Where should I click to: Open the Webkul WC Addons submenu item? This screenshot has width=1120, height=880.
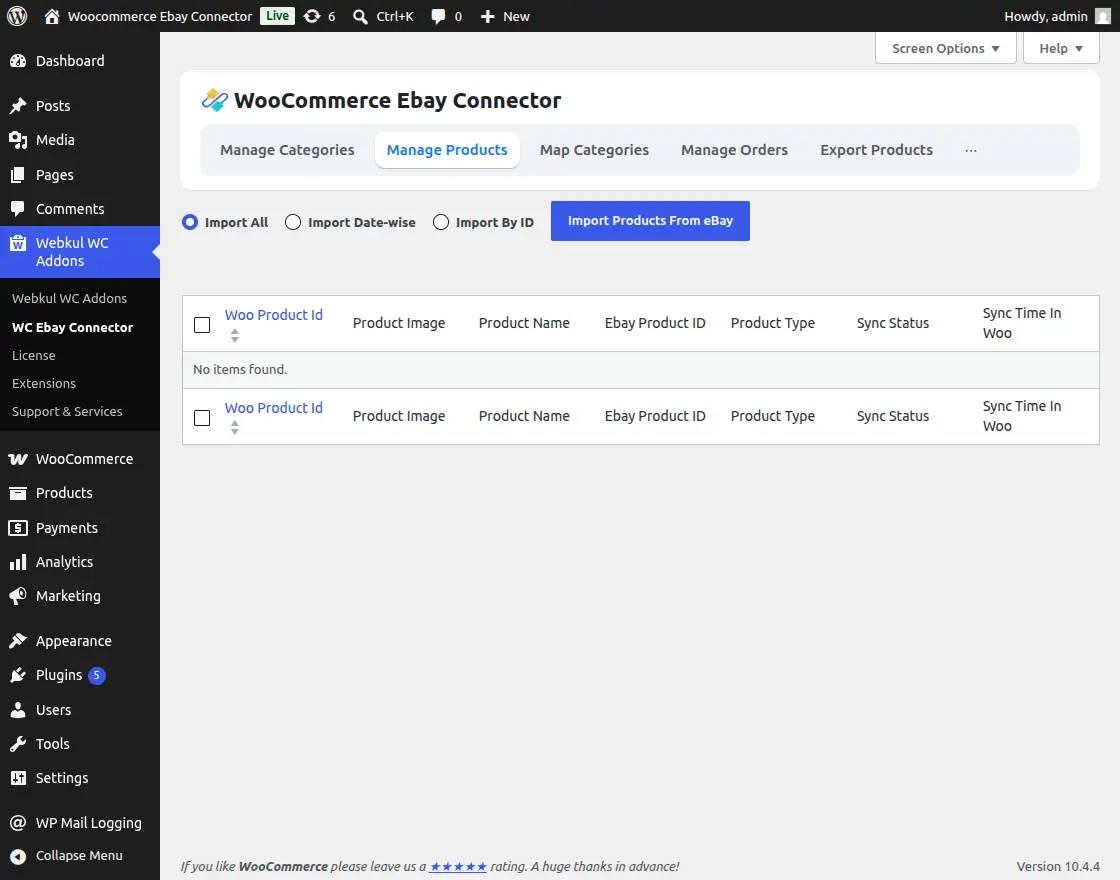[x=69, y=298]
